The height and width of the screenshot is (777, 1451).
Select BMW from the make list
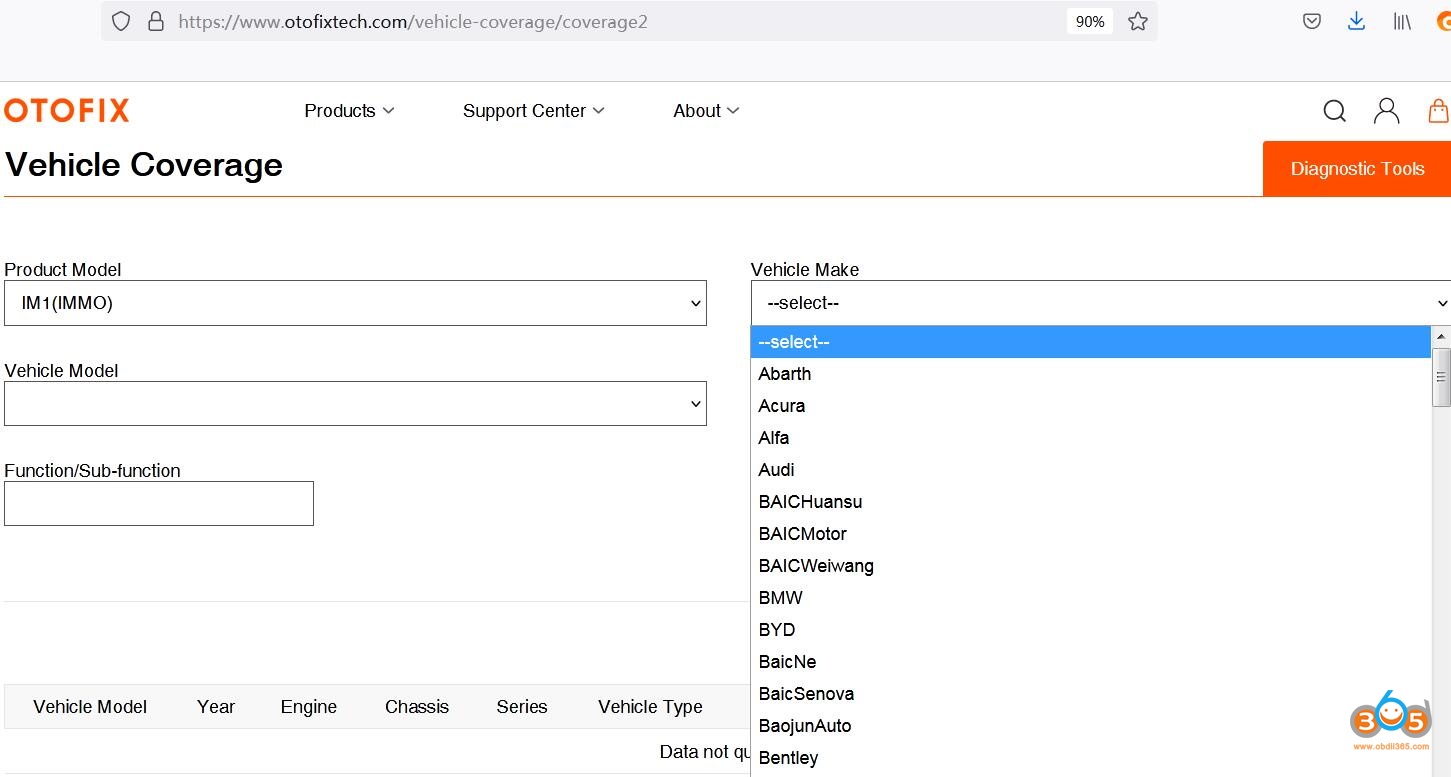click(780, 598)
